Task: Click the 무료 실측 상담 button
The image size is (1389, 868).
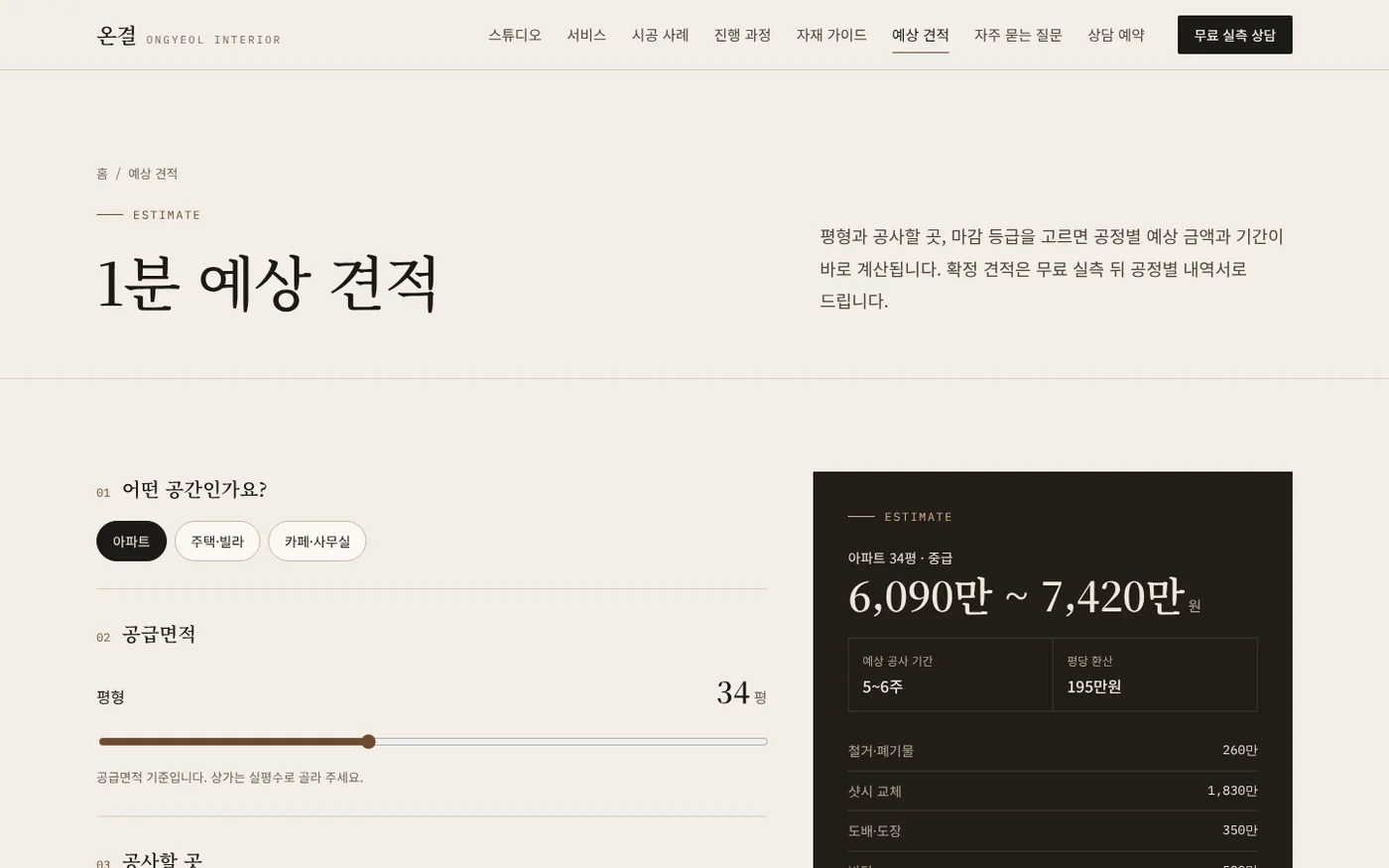Action: tap(1234, 35)
